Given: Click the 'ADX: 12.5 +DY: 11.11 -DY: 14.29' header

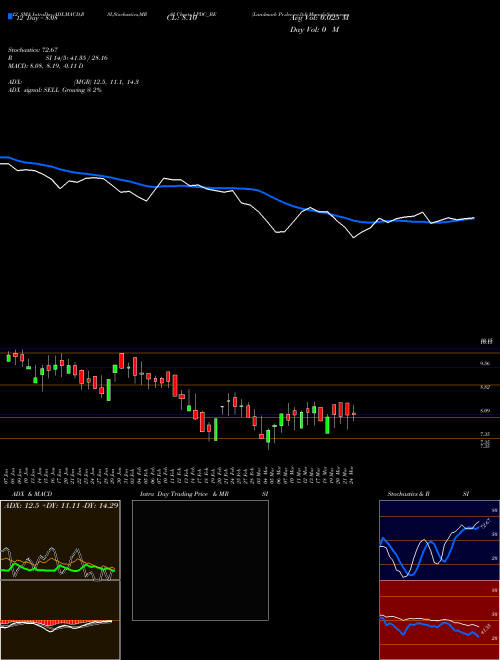Looking at the screenshot, I should [x=61, y=505].
